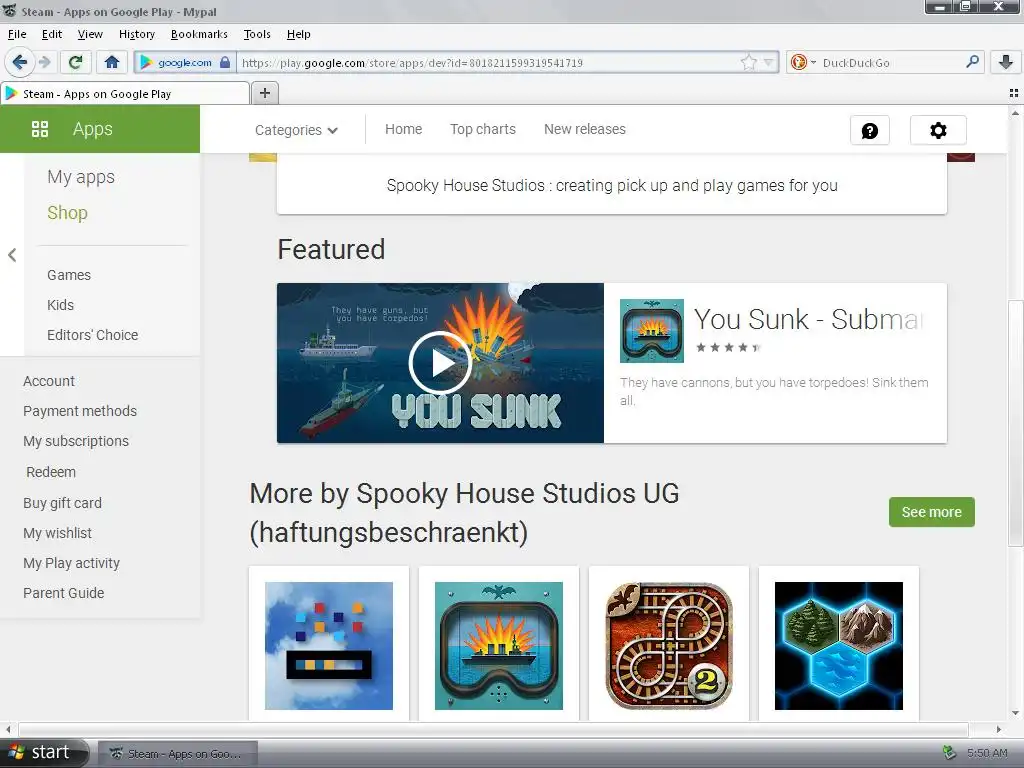
Task: Click the See more button
Action: click(931, 512)
